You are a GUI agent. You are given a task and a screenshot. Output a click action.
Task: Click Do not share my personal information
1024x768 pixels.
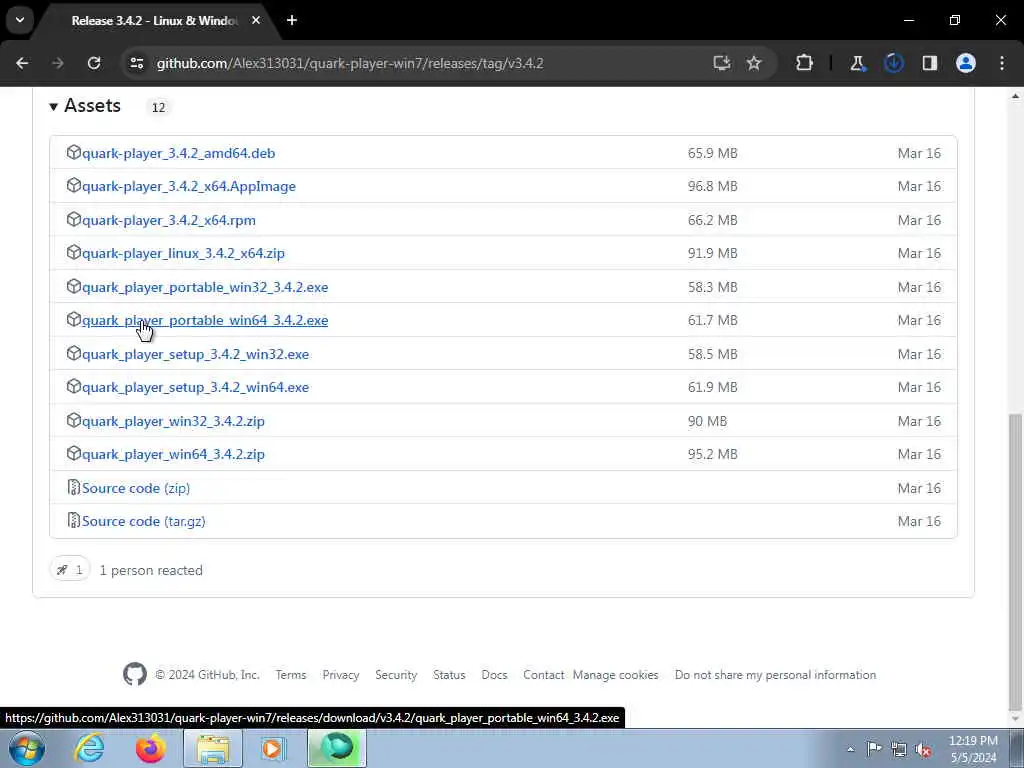(x=775, y=675)
